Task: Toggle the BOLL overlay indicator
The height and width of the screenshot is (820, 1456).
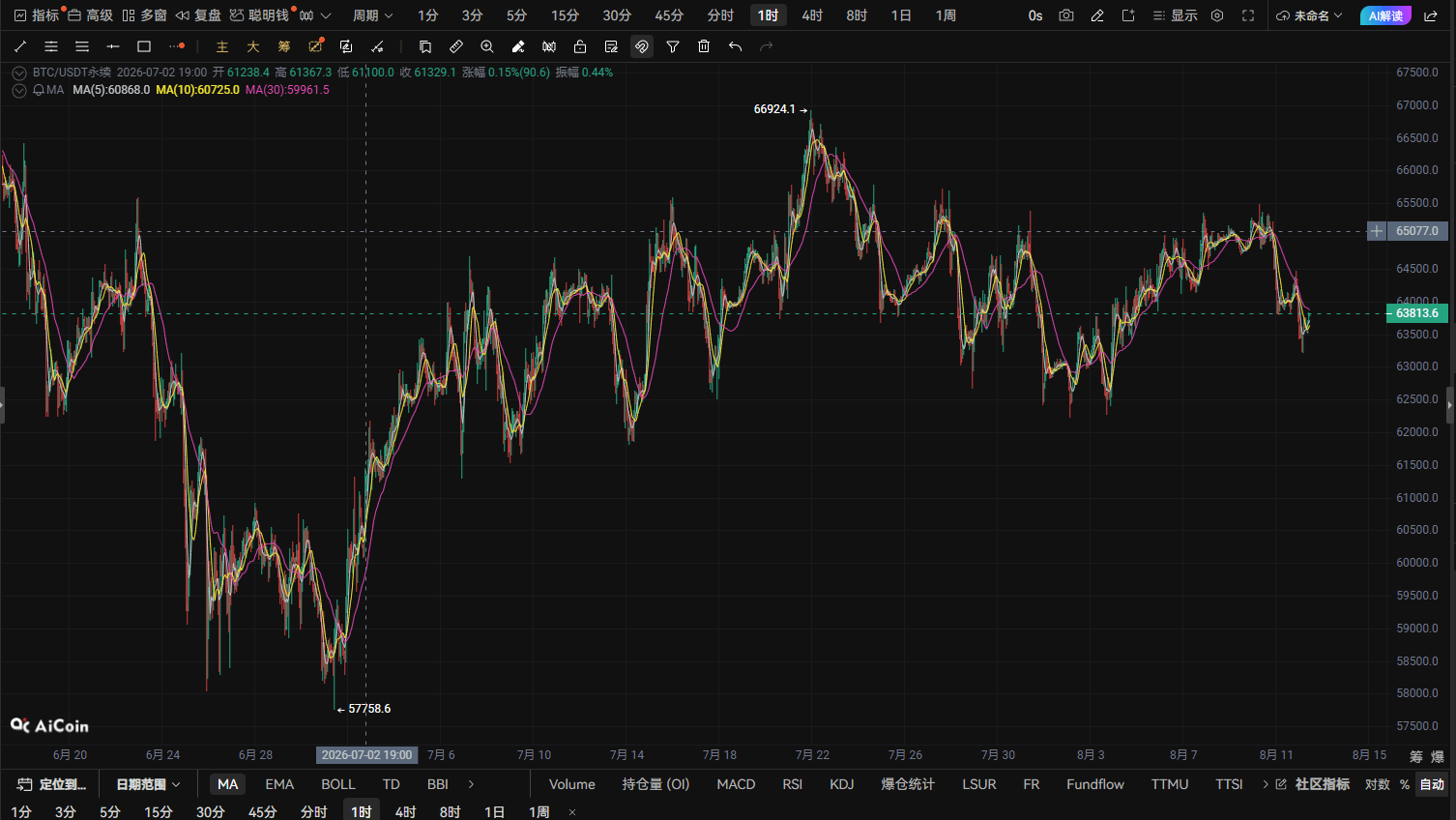Action: 338,784
